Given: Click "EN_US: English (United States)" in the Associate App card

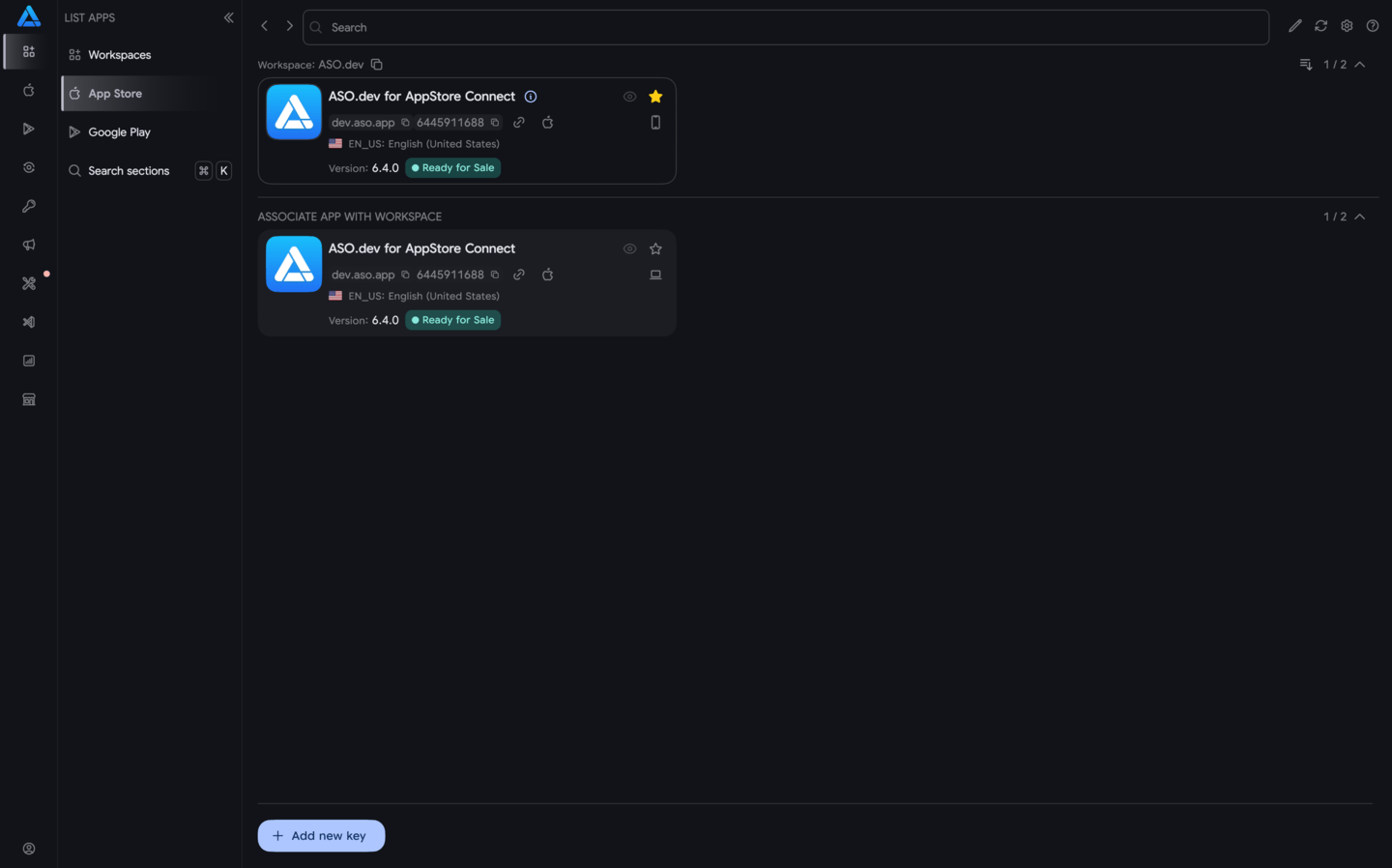Looking at the screenshot, I should coord(424,296).
